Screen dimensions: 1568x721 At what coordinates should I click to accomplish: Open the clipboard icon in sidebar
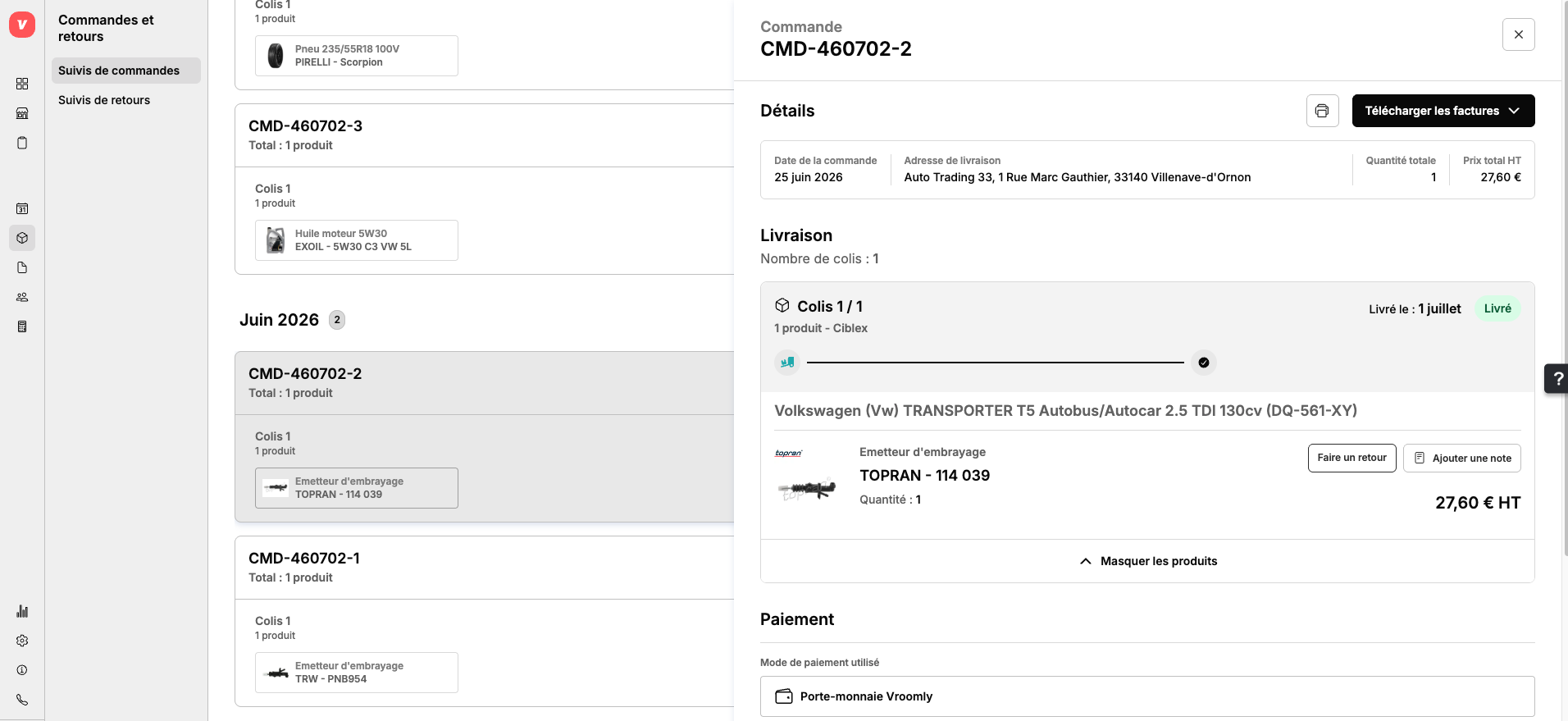coord(22,143)
